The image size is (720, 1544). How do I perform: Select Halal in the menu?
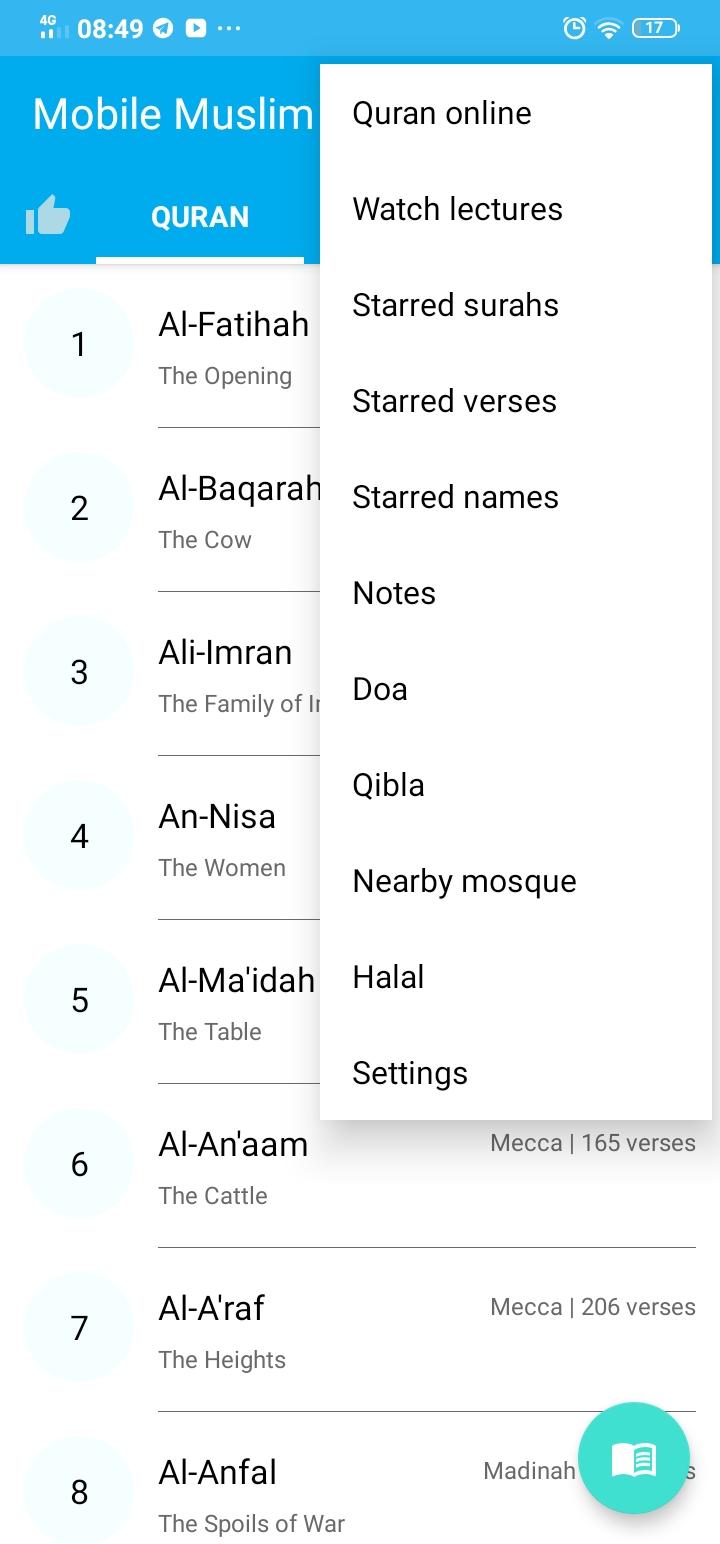pyautogui.click(x=516, y=977)
